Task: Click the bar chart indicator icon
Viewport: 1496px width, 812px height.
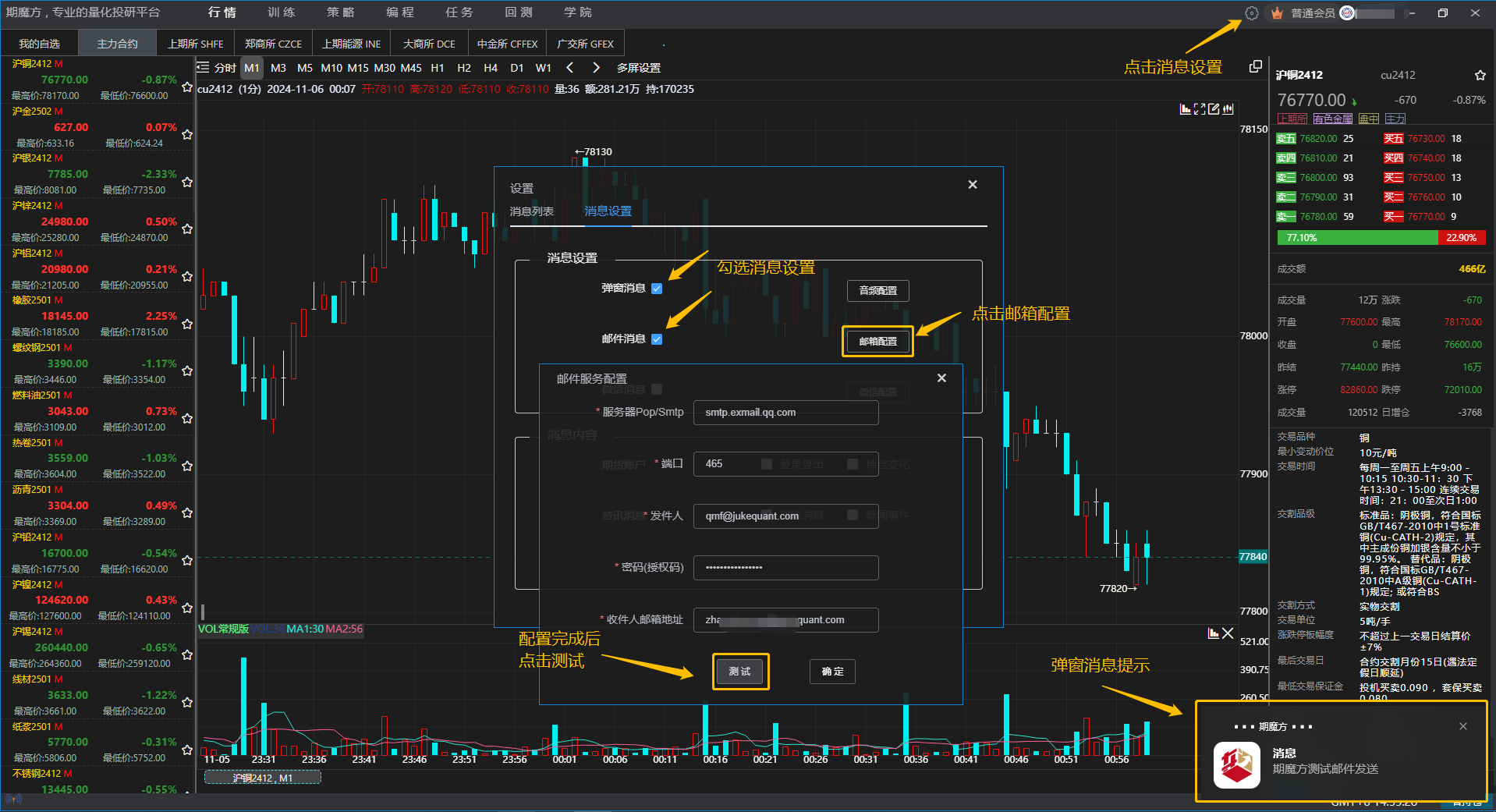Action: click(1186, 109)
